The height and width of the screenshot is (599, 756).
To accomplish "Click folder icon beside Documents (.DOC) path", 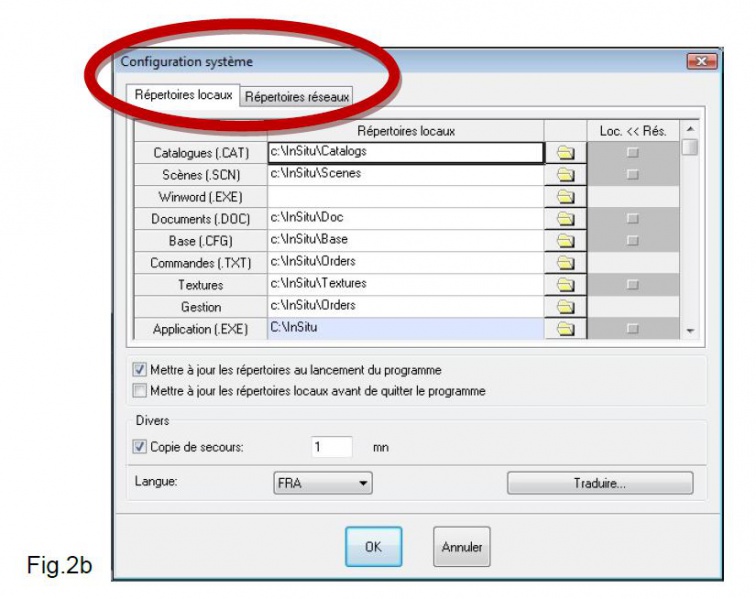I will [x=566, y=219].
